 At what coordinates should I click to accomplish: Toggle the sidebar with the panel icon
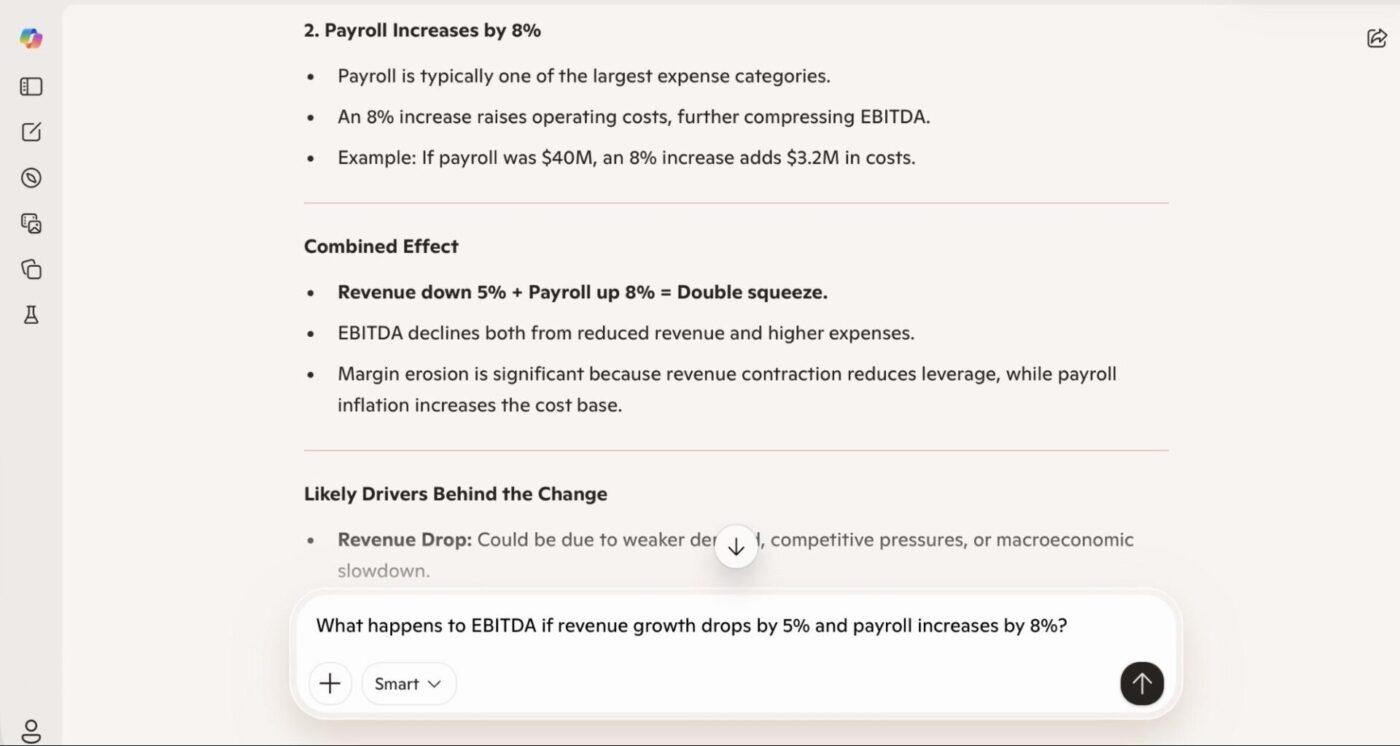(x=30, y=86)
